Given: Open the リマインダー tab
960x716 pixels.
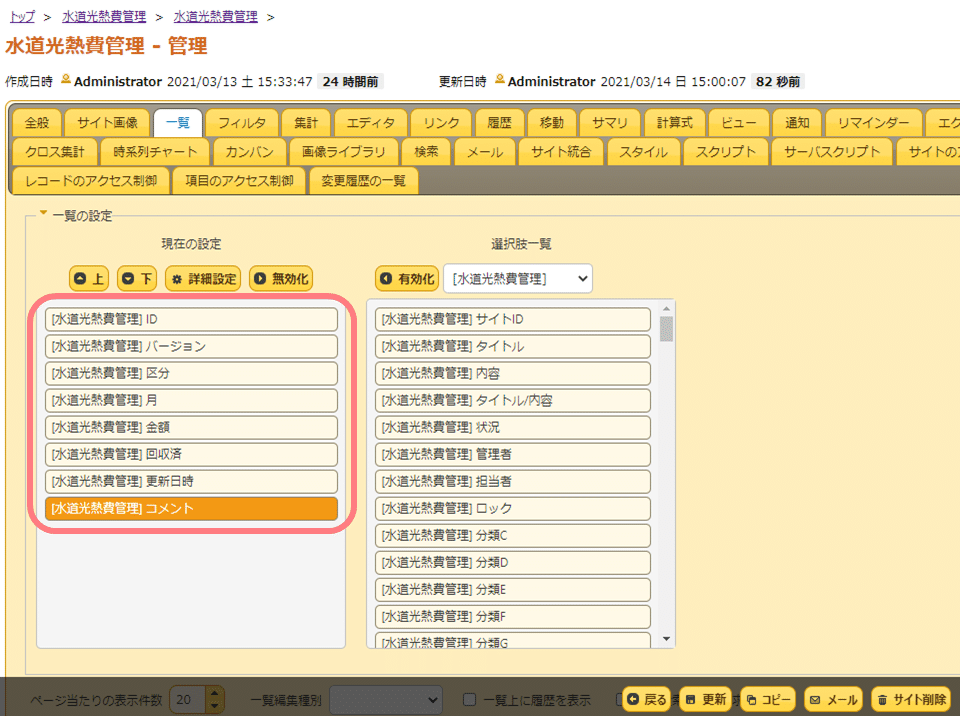Looking at the screenshot, I should point(873,123).
